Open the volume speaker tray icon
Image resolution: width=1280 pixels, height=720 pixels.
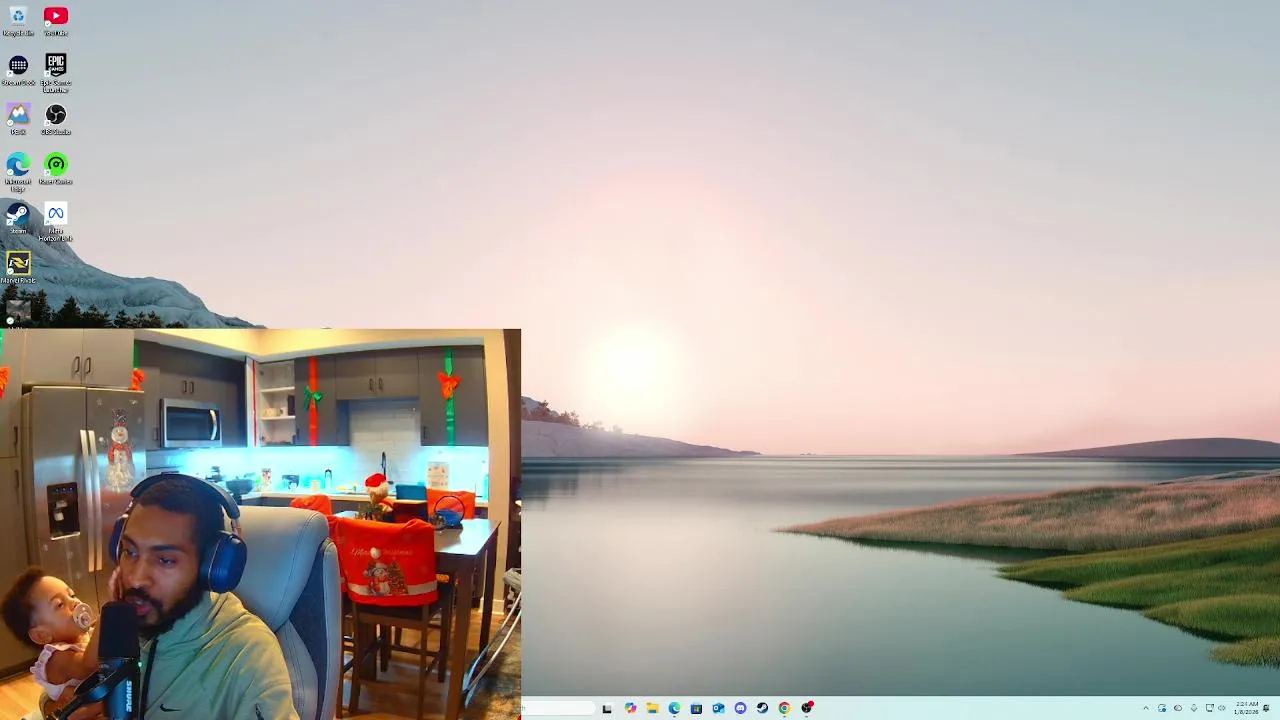point(1221,708)
